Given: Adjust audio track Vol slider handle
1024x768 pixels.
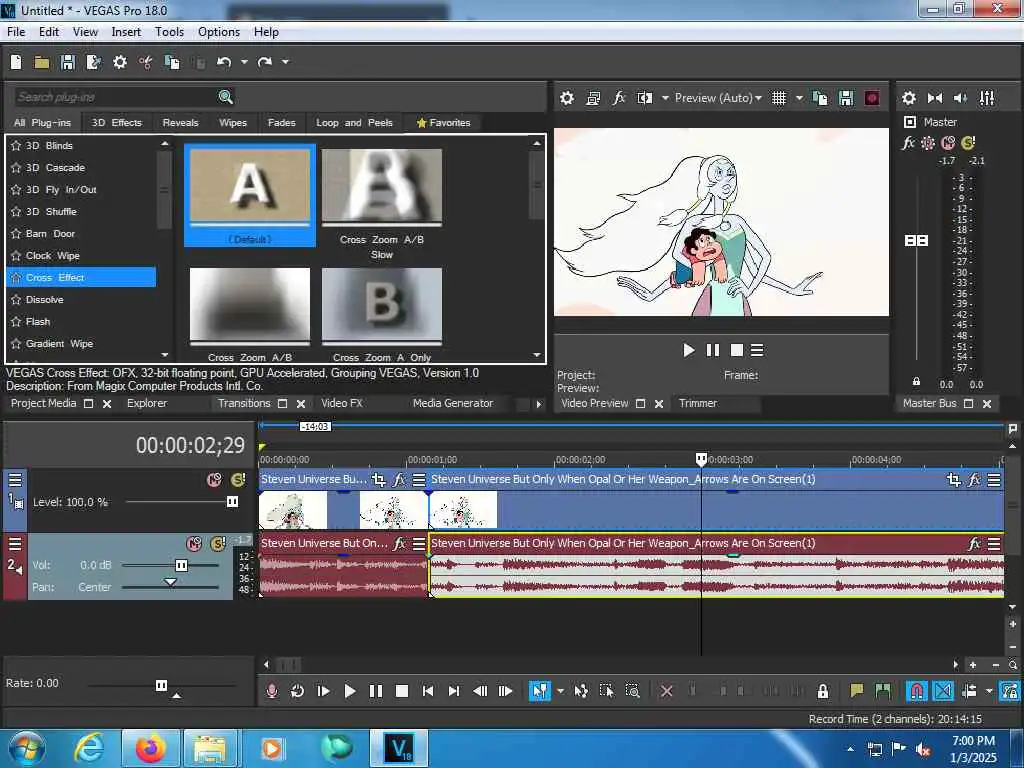Looking at the screenshot, I should 182,565.
